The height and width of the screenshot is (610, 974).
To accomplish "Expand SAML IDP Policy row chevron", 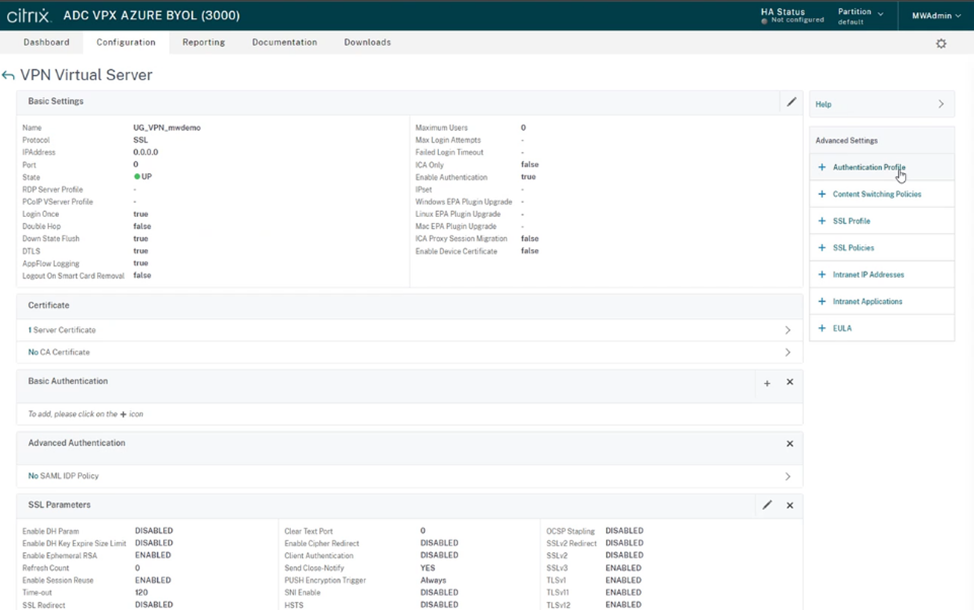I will click(x=788, y=476).
